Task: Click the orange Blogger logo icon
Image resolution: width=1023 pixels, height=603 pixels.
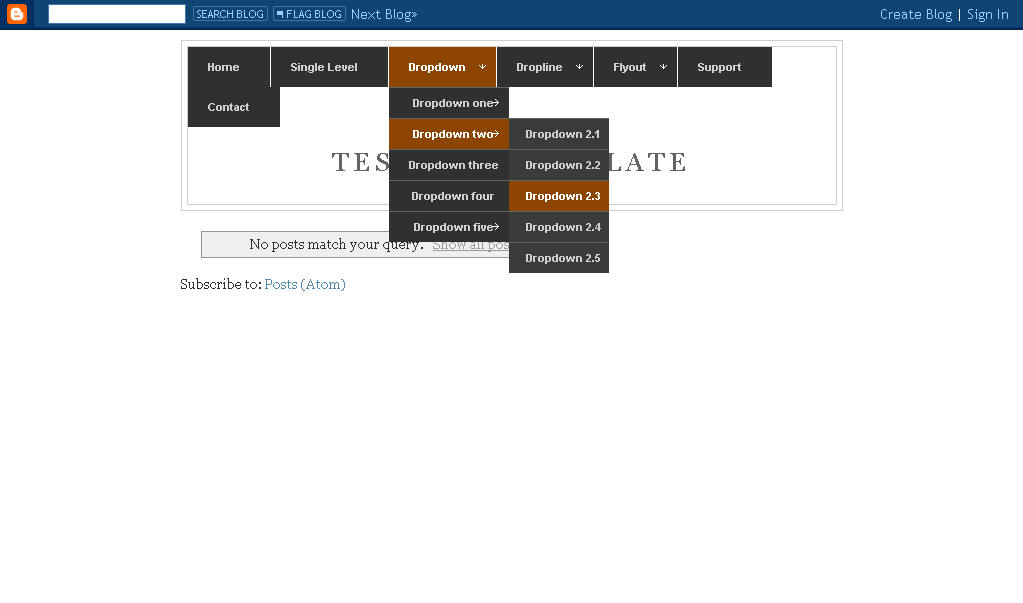Action: (x=17, y=14)
